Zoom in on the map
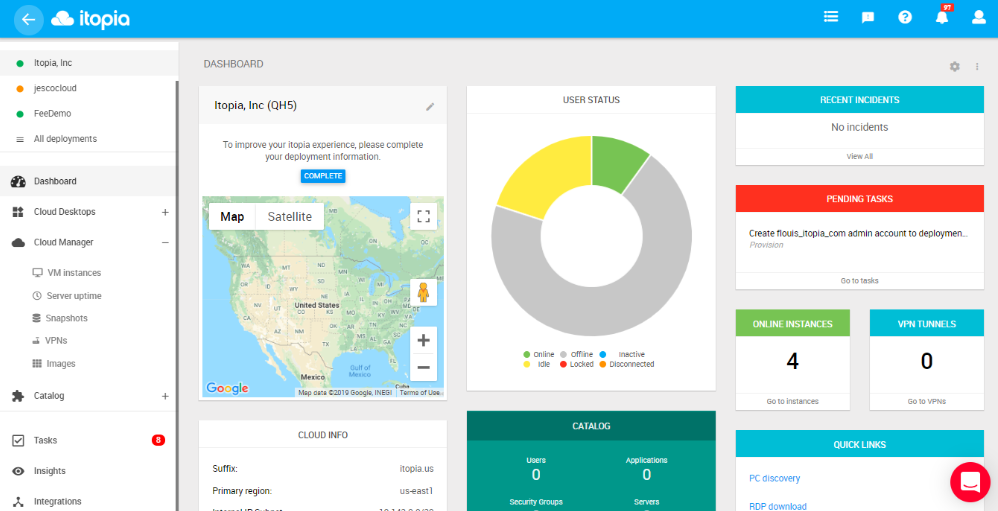Viewport: 998px width, 511px height. 423,340
